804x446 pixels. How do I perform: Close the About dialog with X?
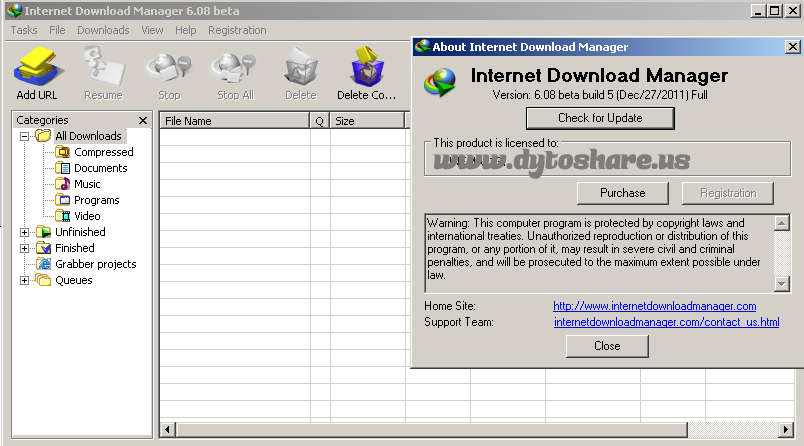[793, 47]
